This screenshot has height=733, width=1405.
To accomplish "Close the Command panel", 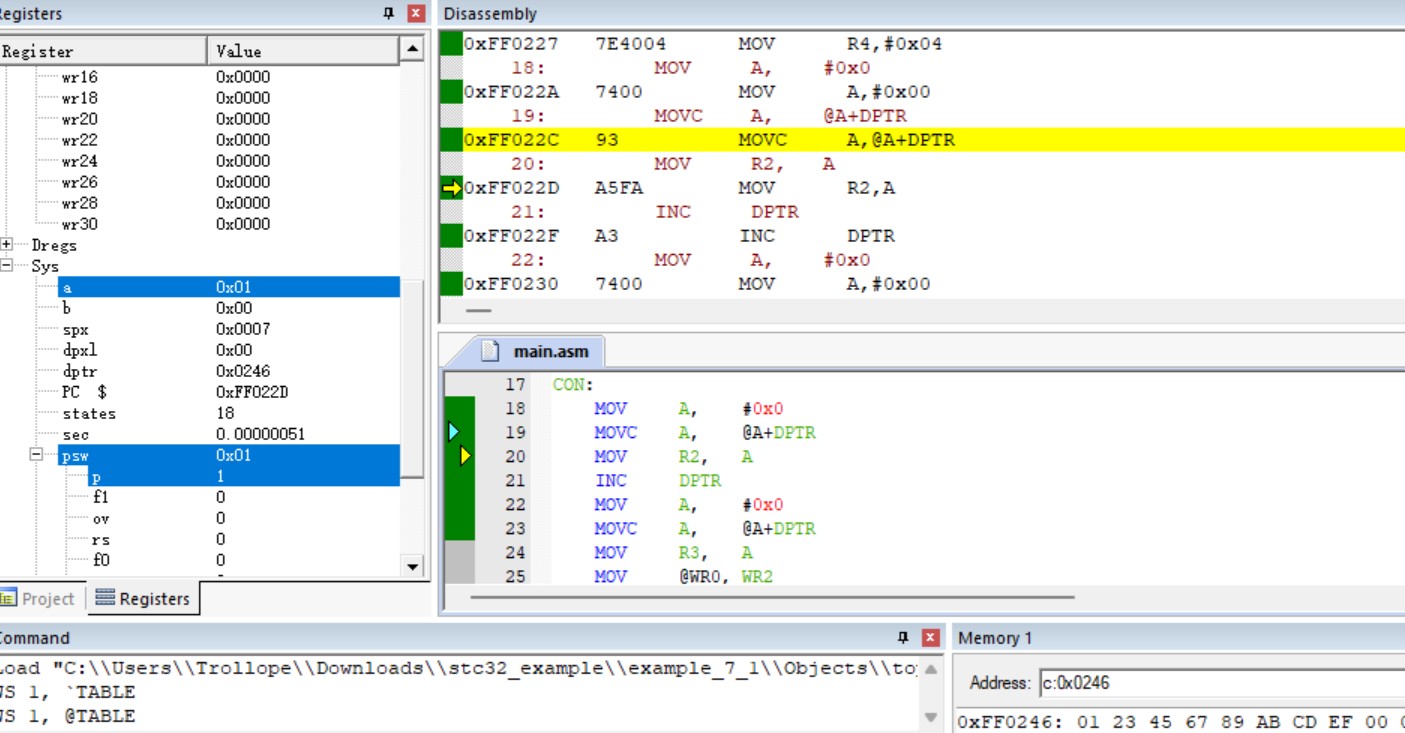I will 930,637.
